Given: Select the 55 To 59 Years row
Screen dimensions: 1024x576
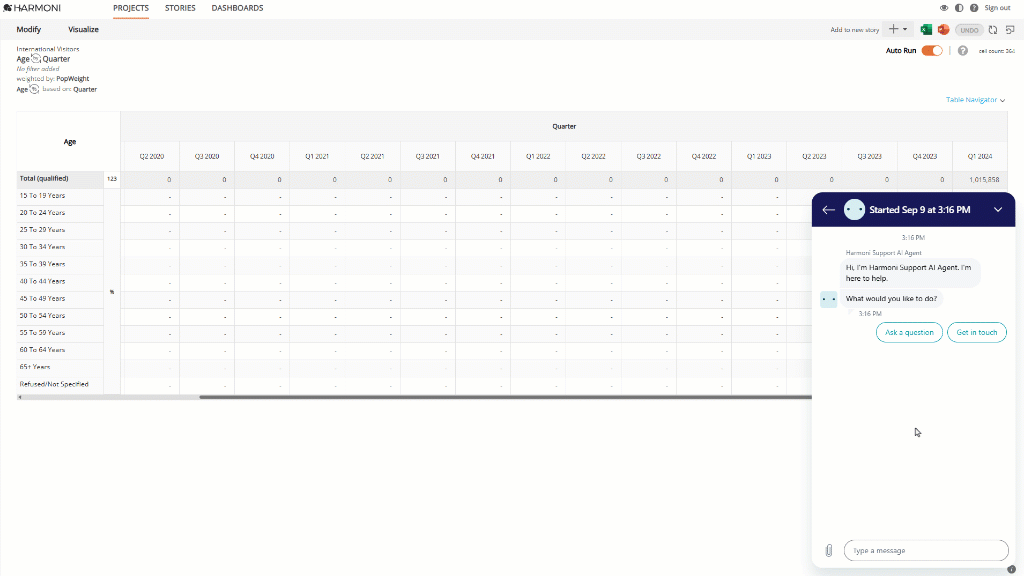Looking at the screenshot, I should point(60,333).
